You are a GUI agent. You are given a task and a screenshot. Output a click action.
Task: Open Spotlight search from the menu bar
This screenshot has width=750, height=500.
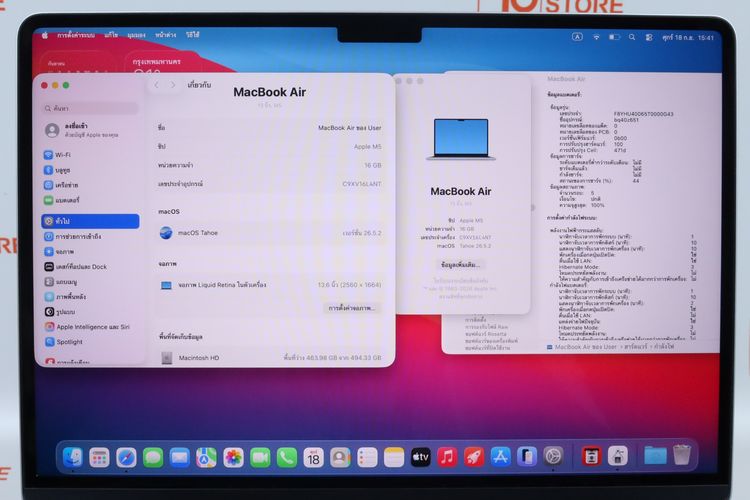(x=632, y=37)
